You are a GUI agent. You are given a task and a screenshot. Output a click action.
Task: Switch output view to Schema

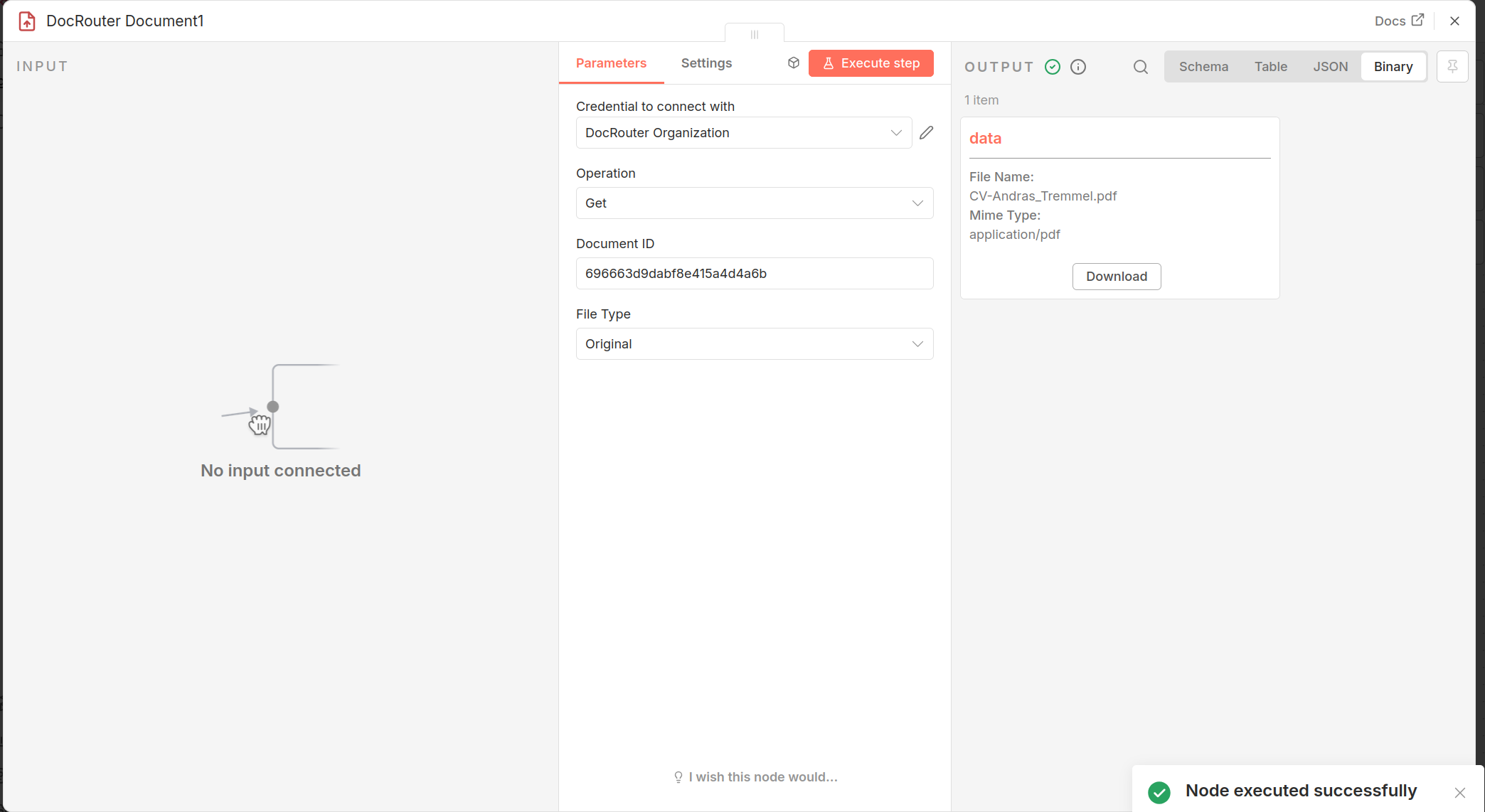coord(1203,67)
